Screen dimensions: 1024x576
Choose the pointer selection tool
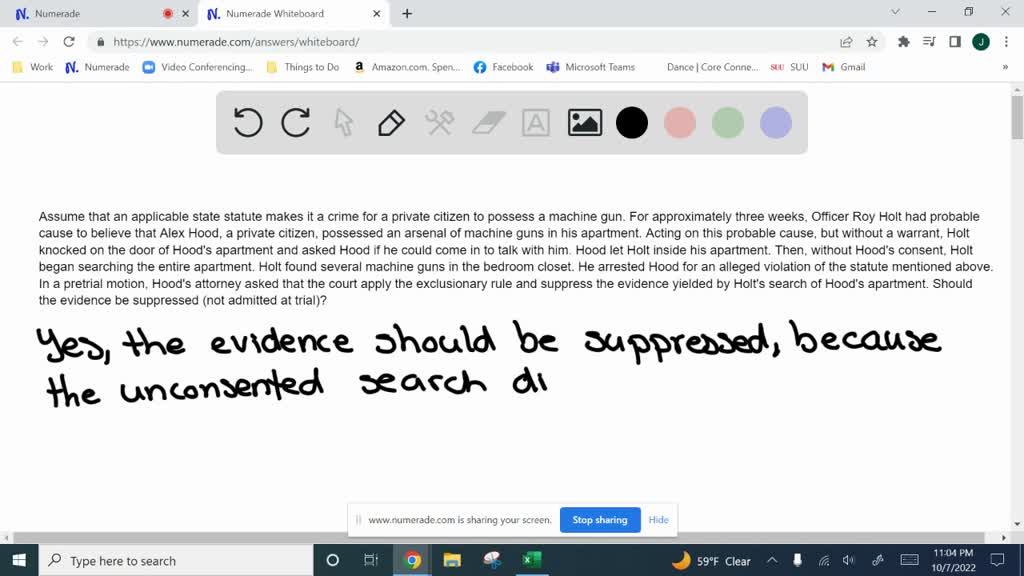pos(343,122)
